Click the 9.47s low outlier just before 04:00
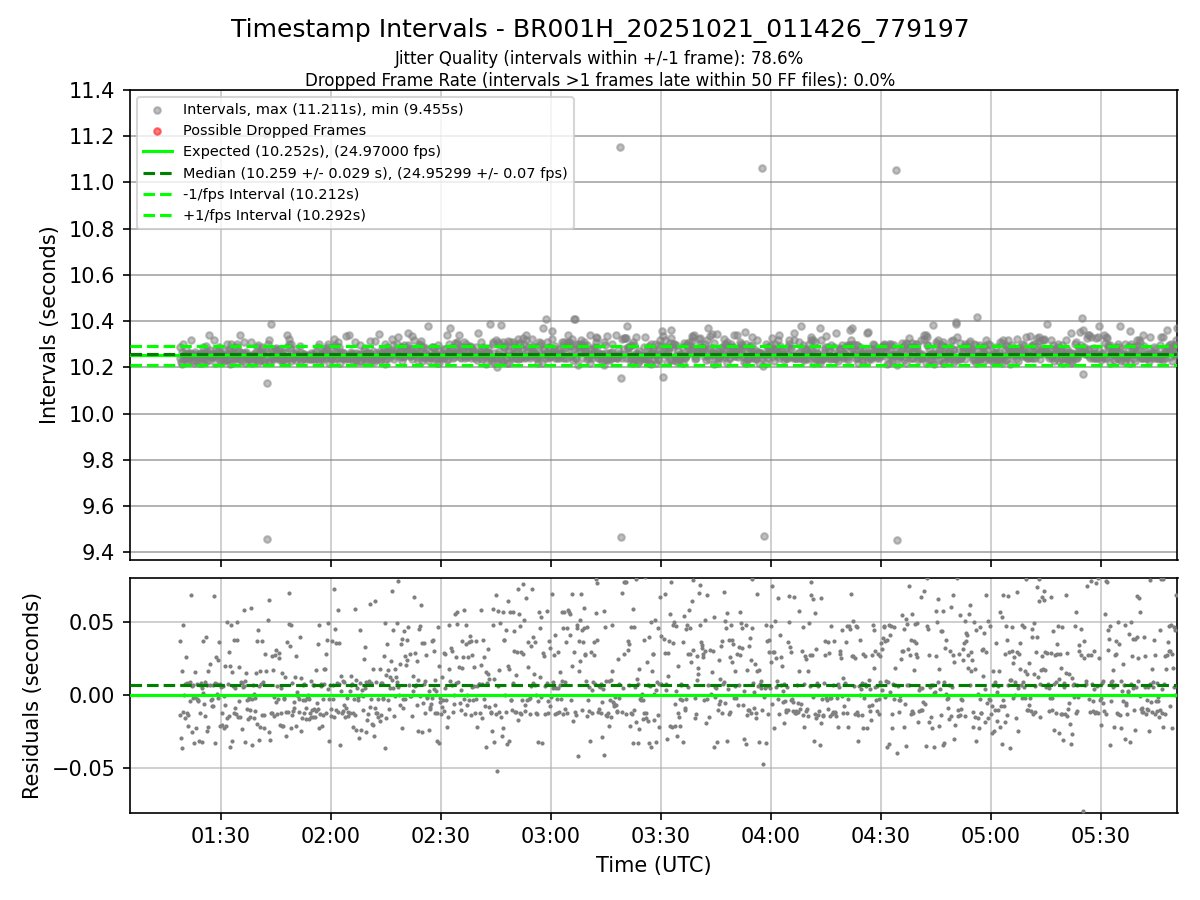 point(764,536)
